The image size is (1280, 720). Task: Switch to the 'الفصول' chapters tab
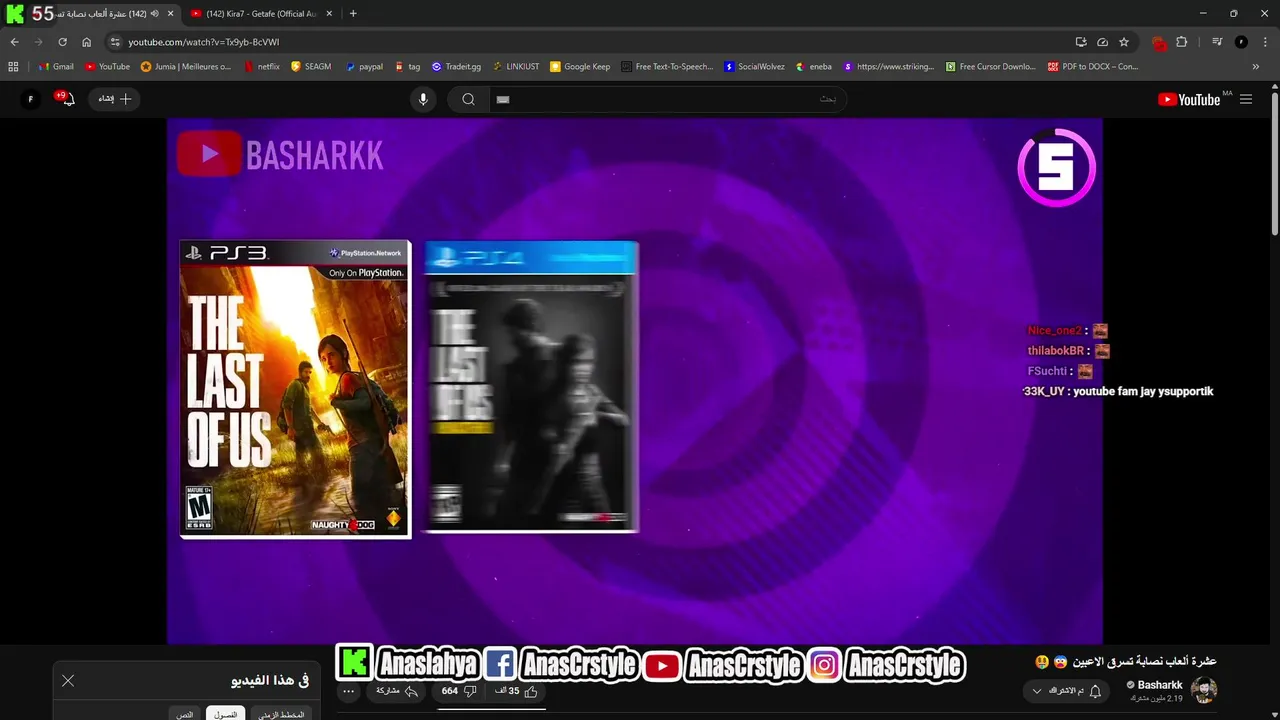226,714
